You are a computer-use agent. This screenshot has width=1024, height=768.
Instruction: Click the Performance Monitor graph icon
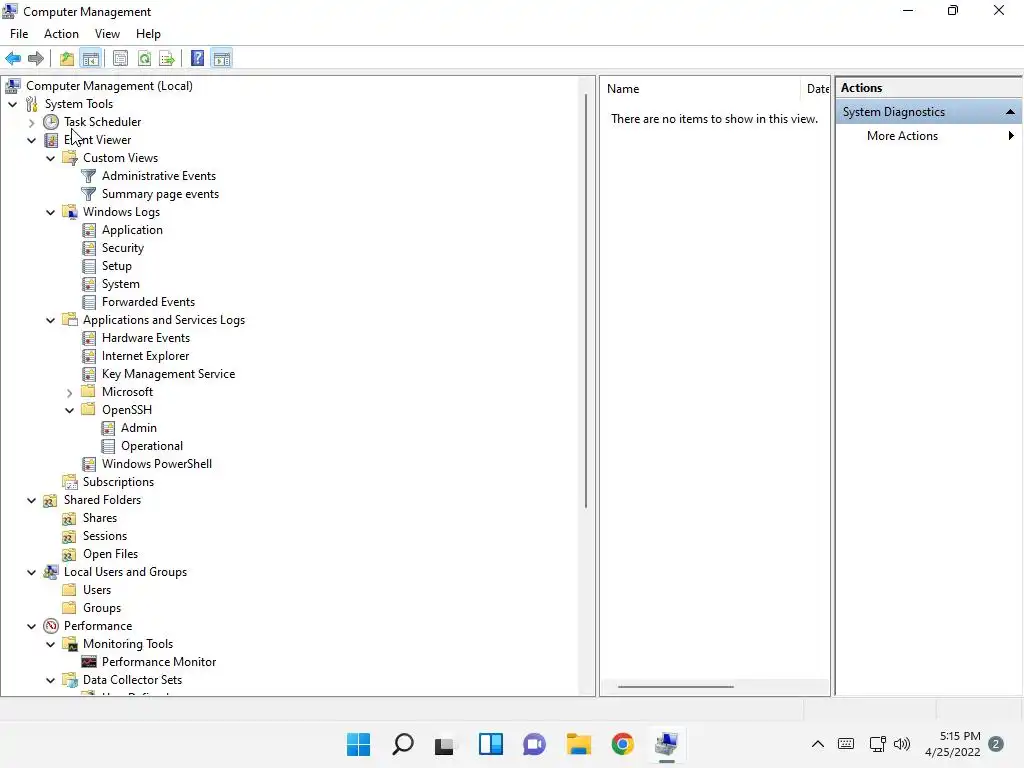coord(89,662)
